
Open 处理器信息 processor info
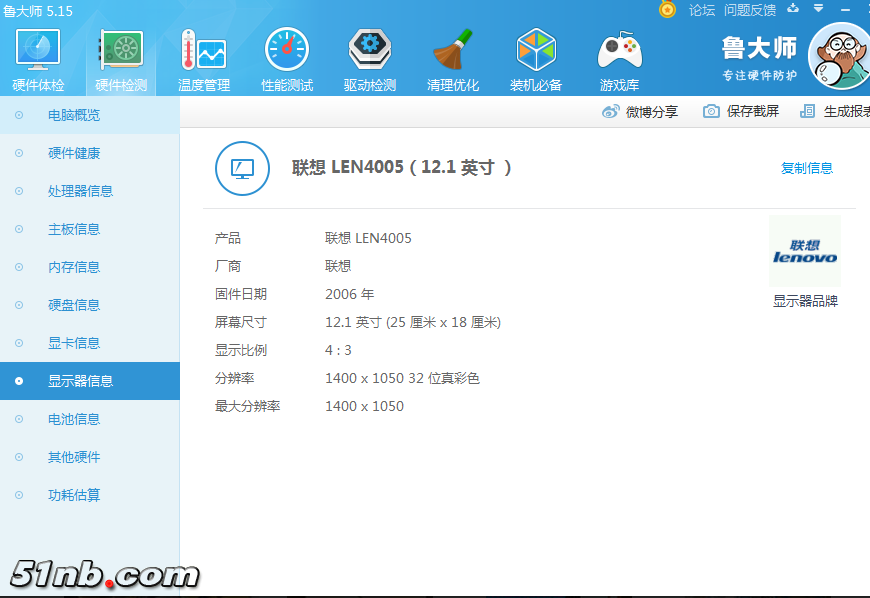coord(90,191)
